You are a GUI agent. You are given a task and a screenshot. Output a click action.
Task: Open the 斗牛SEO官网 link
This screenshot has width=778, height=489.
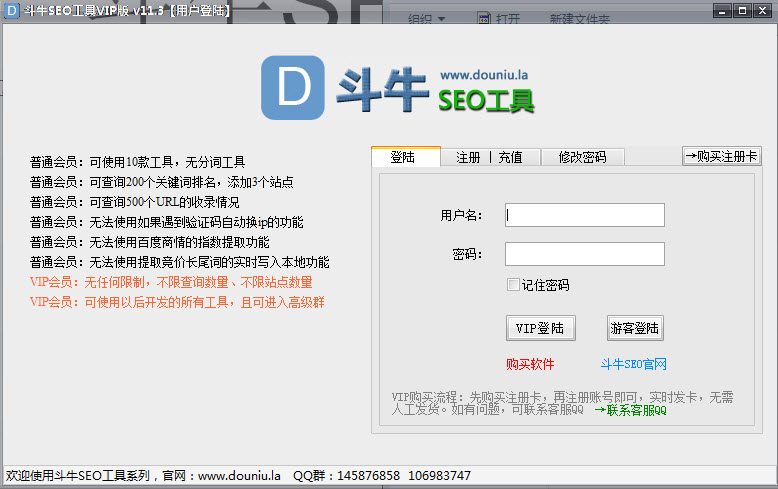(633, 365)
